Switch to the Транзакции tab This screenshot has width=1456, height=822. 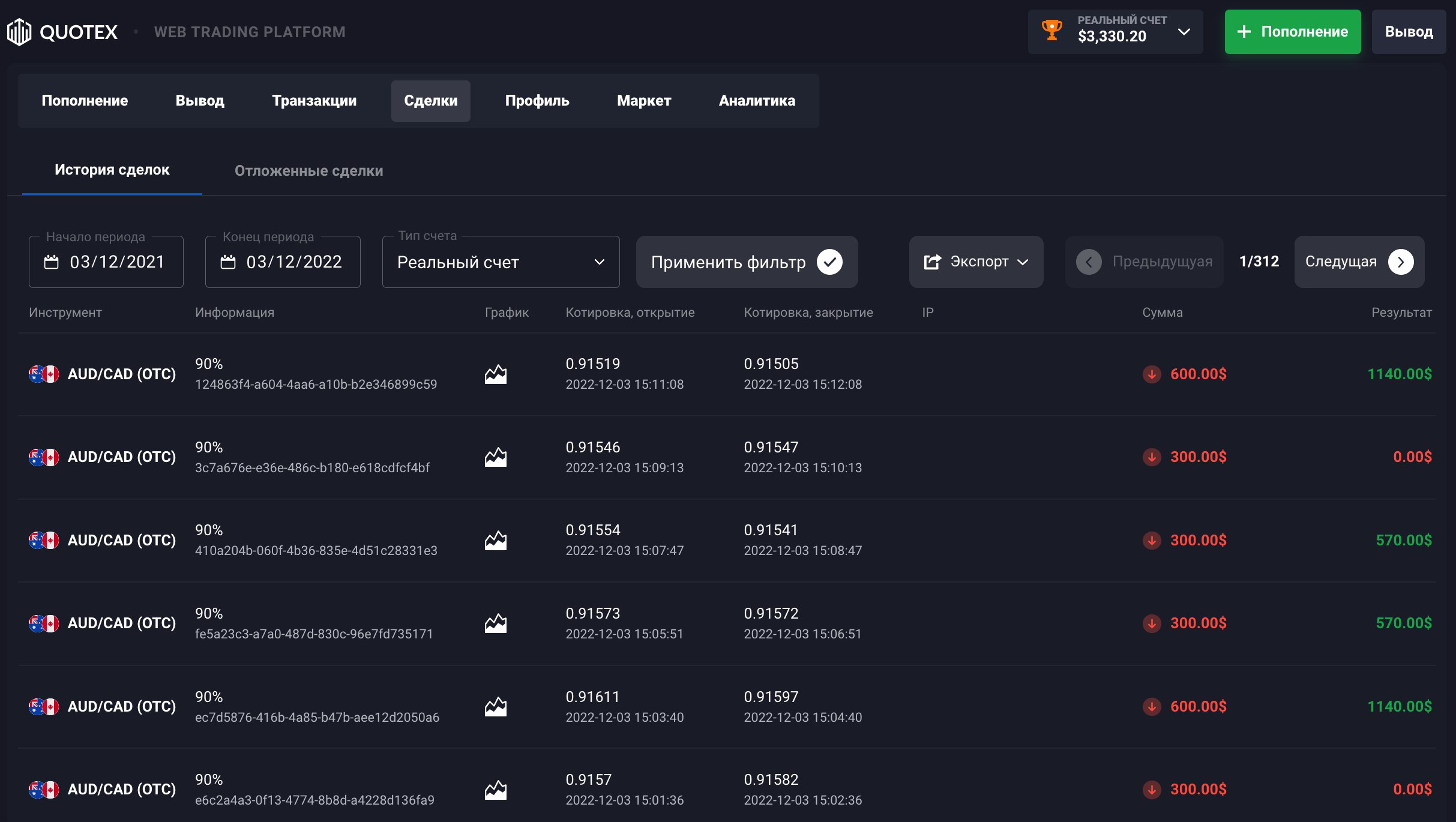314,101
